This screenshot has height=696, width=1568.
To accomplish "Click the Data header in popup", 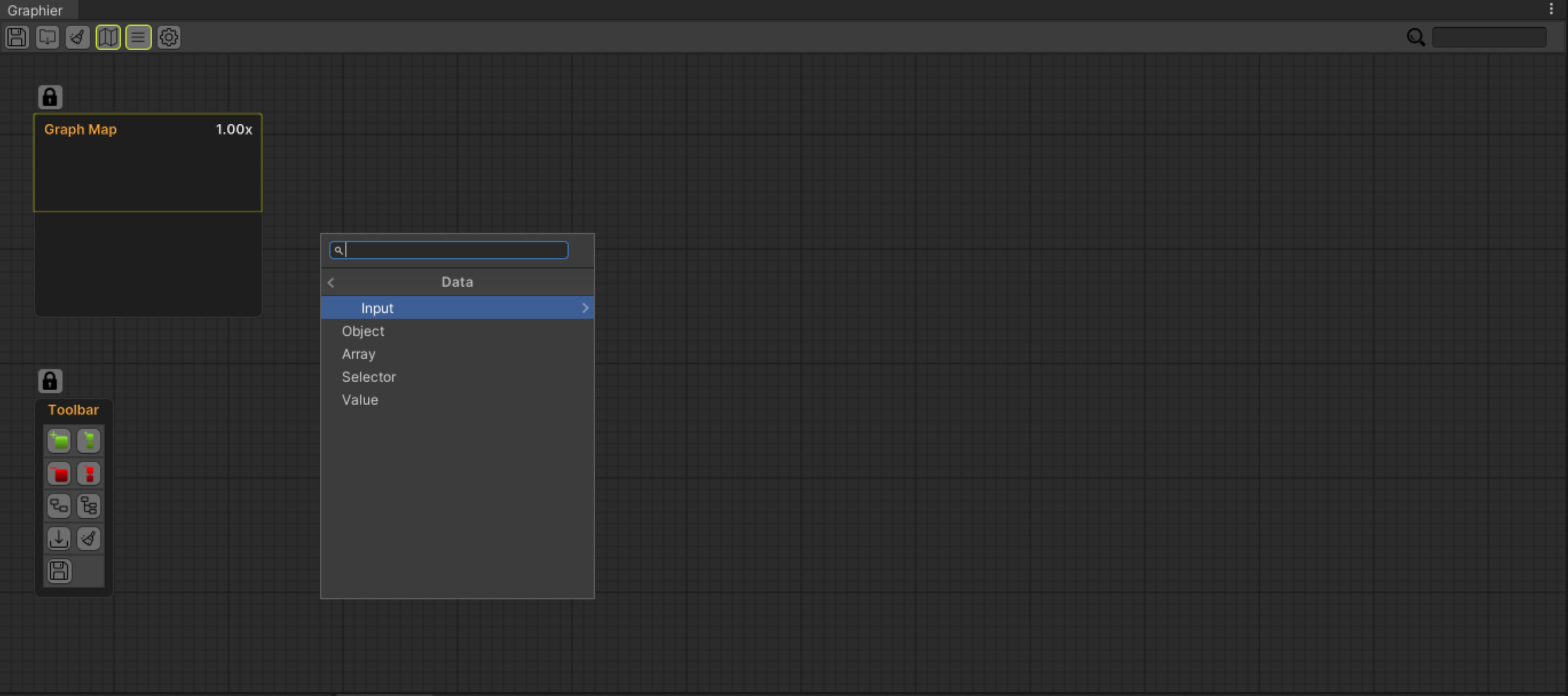I will pos(457,282).
